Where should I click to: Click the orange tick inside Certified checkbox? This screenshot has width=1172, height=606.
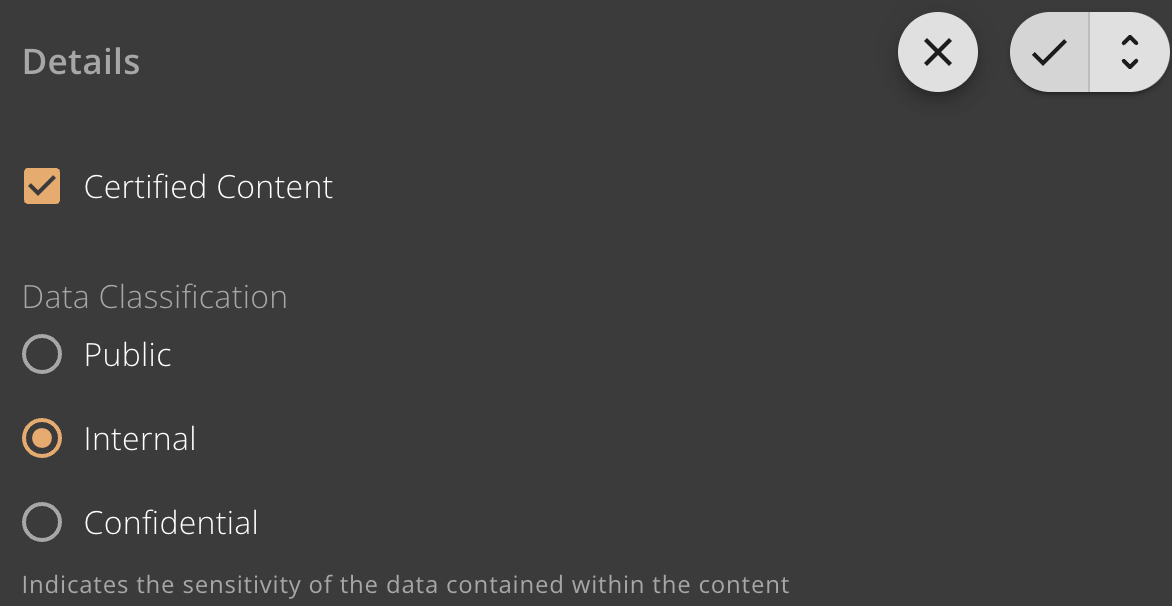point(42,186)
